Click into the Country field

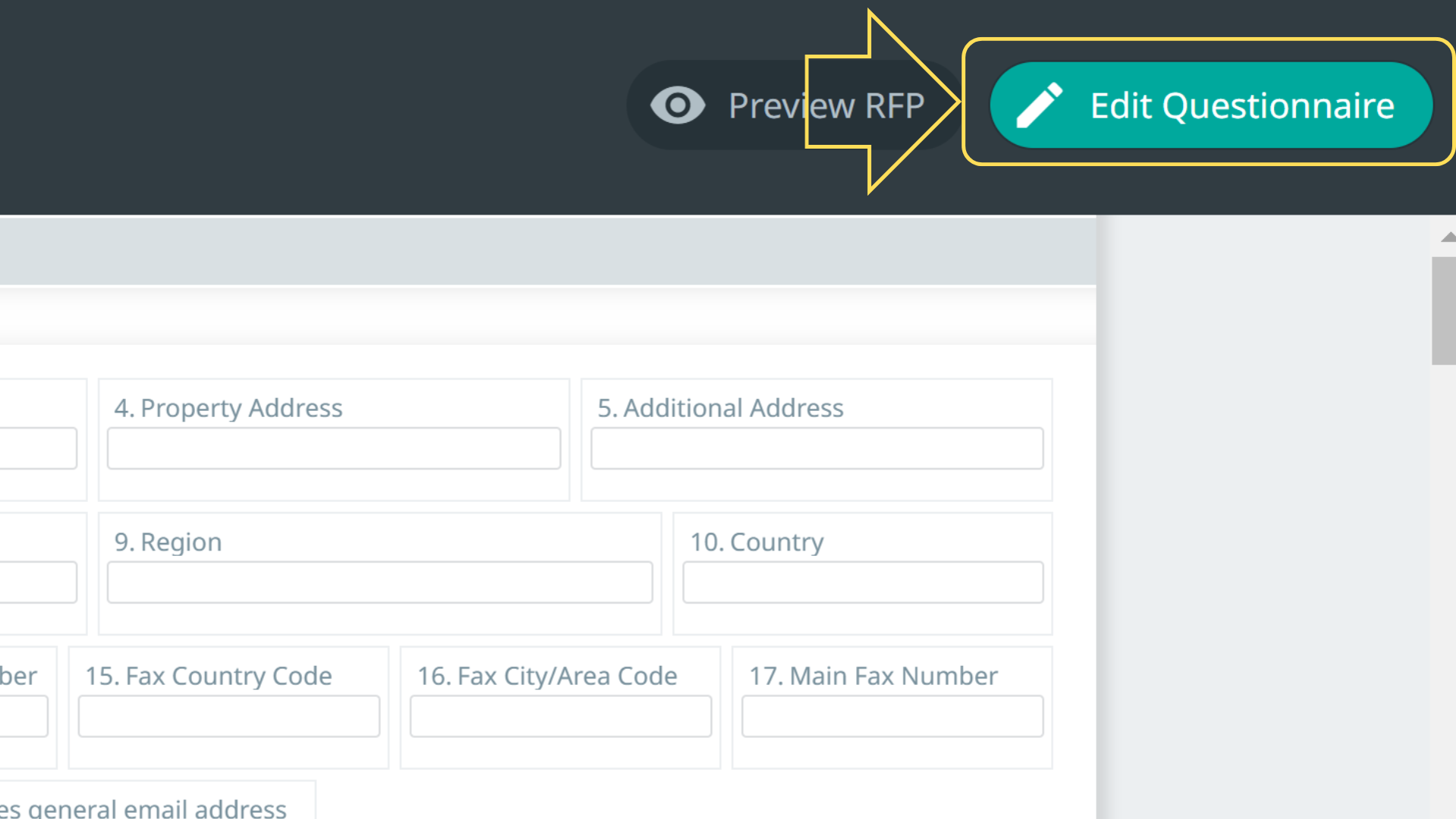click(862, 582)
